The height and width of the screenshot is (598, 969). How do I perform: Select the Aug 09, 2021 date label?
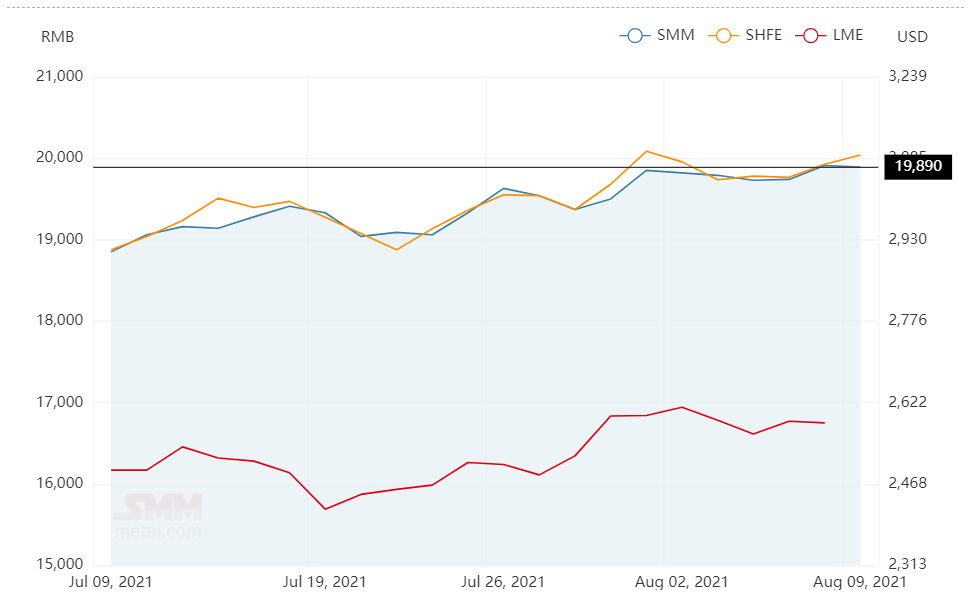point(860,582)
